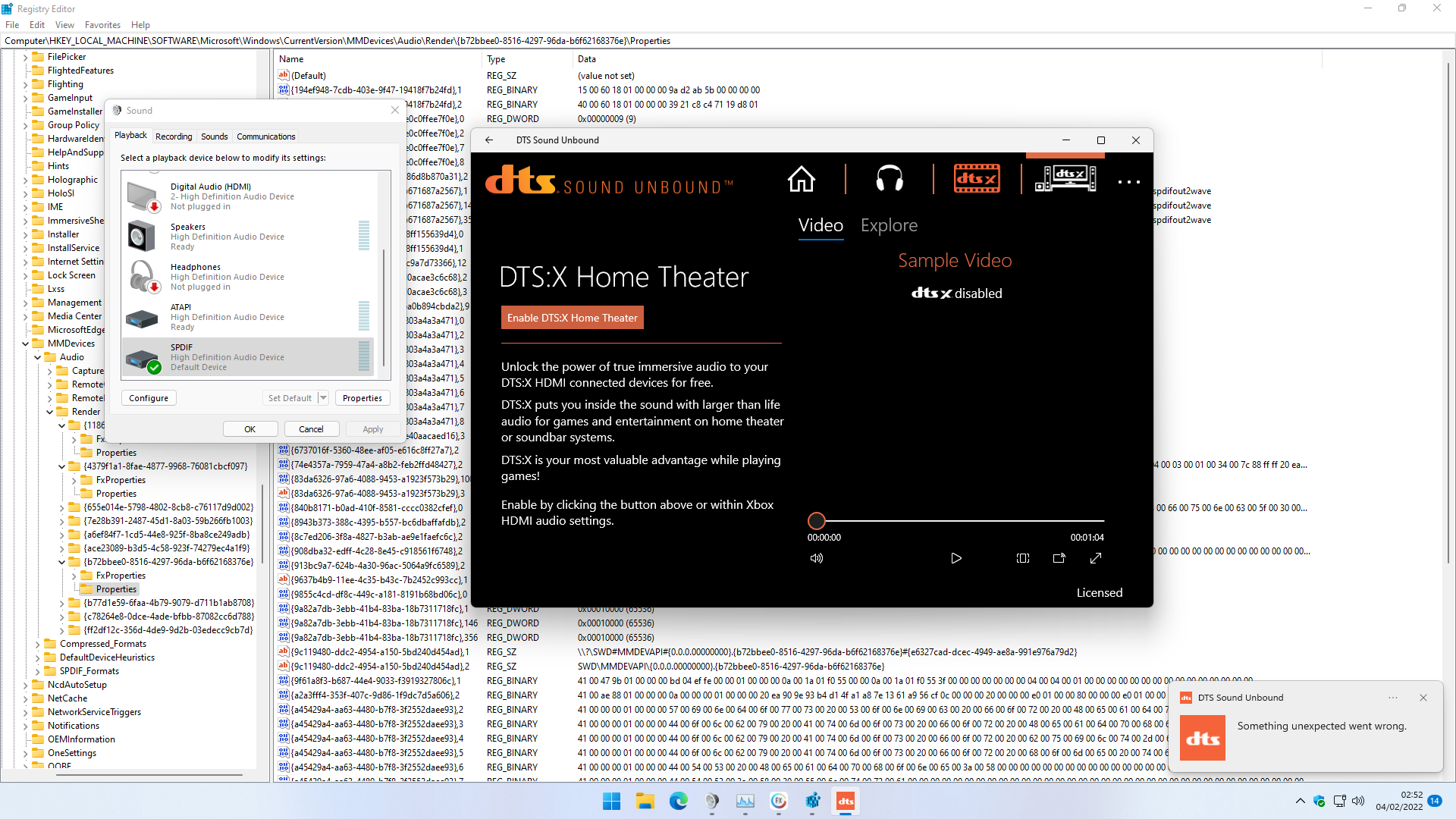This screenshot has width=1456, height=819.
Task: Click the video progress slider handle
Action: point(817,521)
